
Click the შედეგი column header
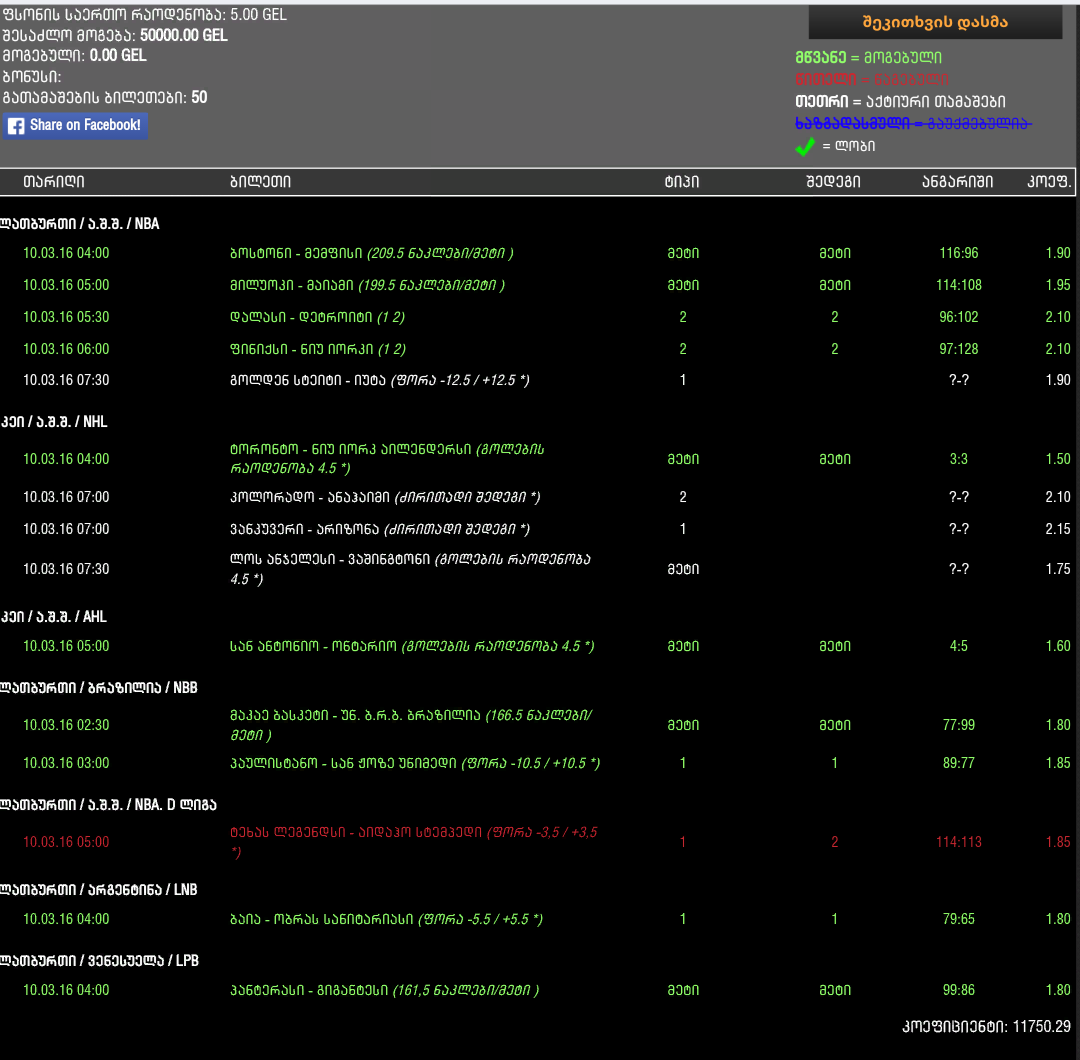[834, 182]
